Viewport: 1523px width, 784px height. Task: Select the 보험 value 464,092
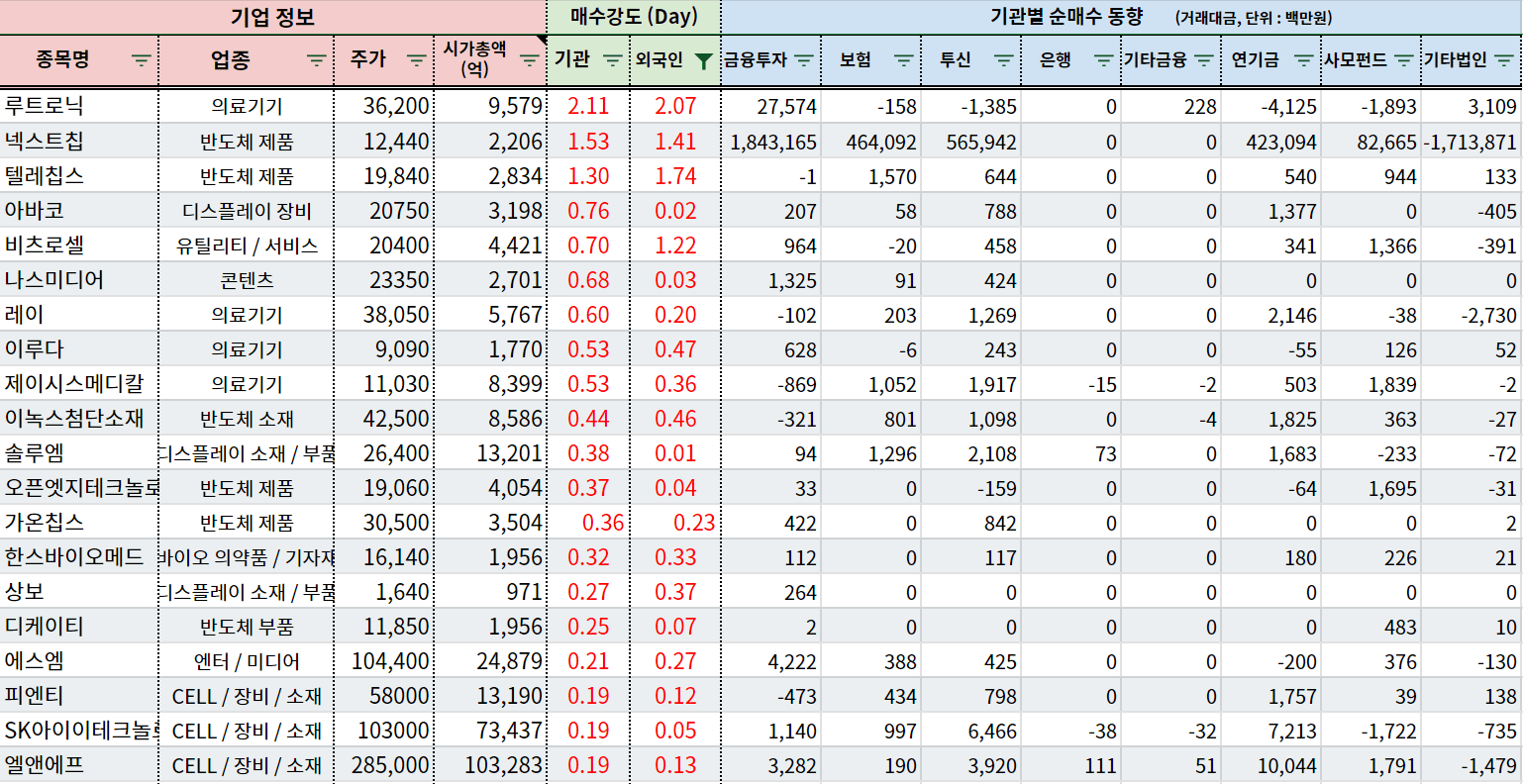(x=871, y=141)
